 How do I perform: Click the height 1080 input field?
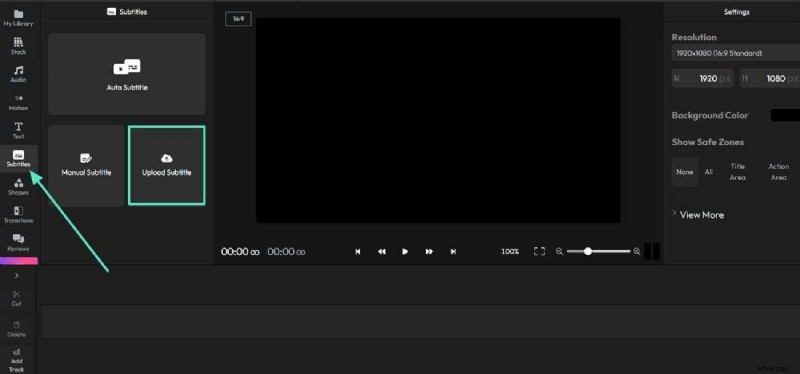tap(770, 79)
